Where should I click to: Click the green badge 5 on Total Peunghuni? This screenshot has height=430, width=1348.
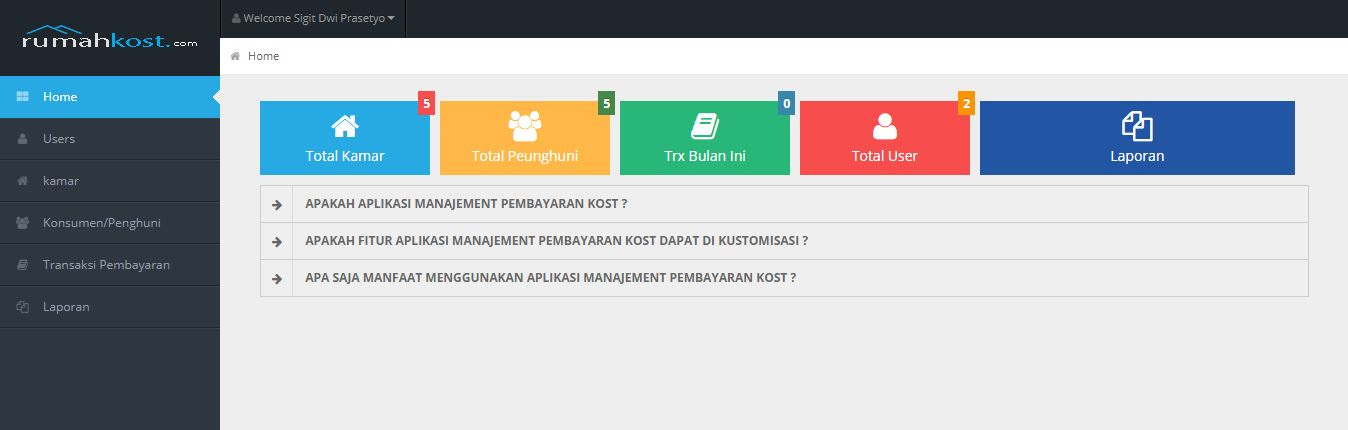point(606,103)
